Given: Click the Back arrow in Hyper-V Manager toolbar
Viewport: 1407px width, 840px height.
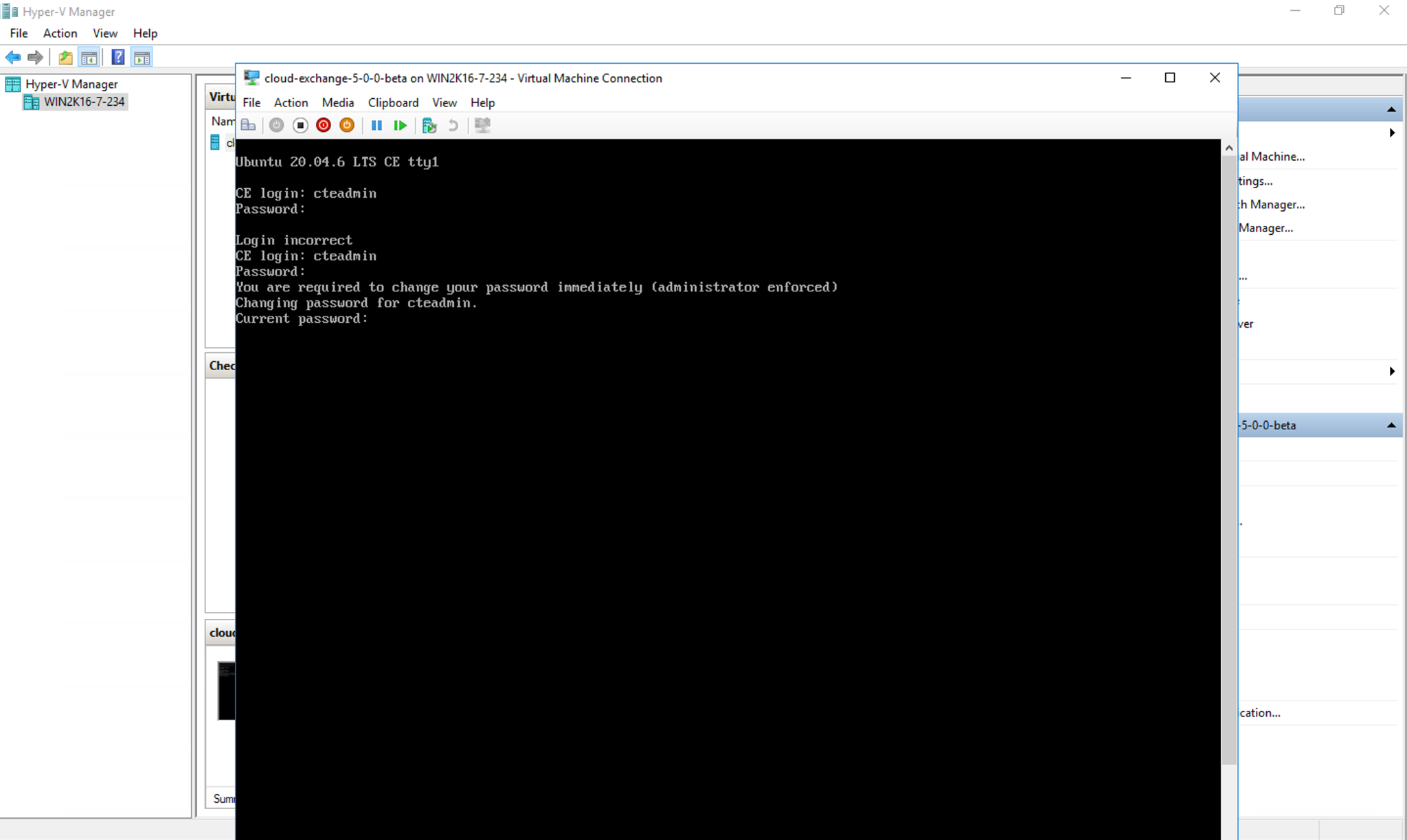Looking at the screenshot, I should pos(12,58).
